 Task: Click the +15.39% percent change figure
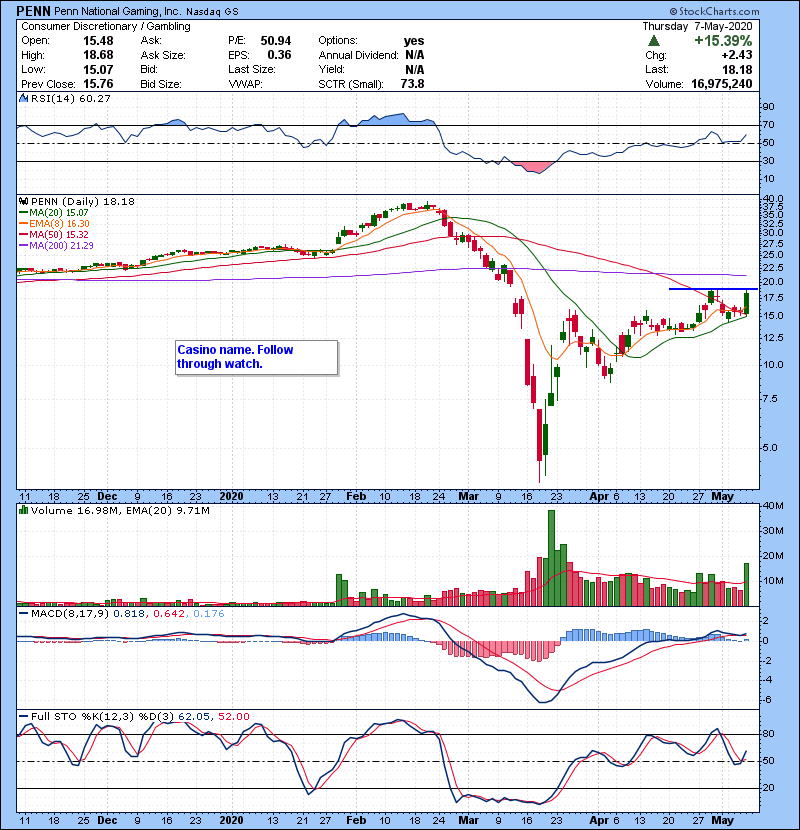(x=723, y=41)
